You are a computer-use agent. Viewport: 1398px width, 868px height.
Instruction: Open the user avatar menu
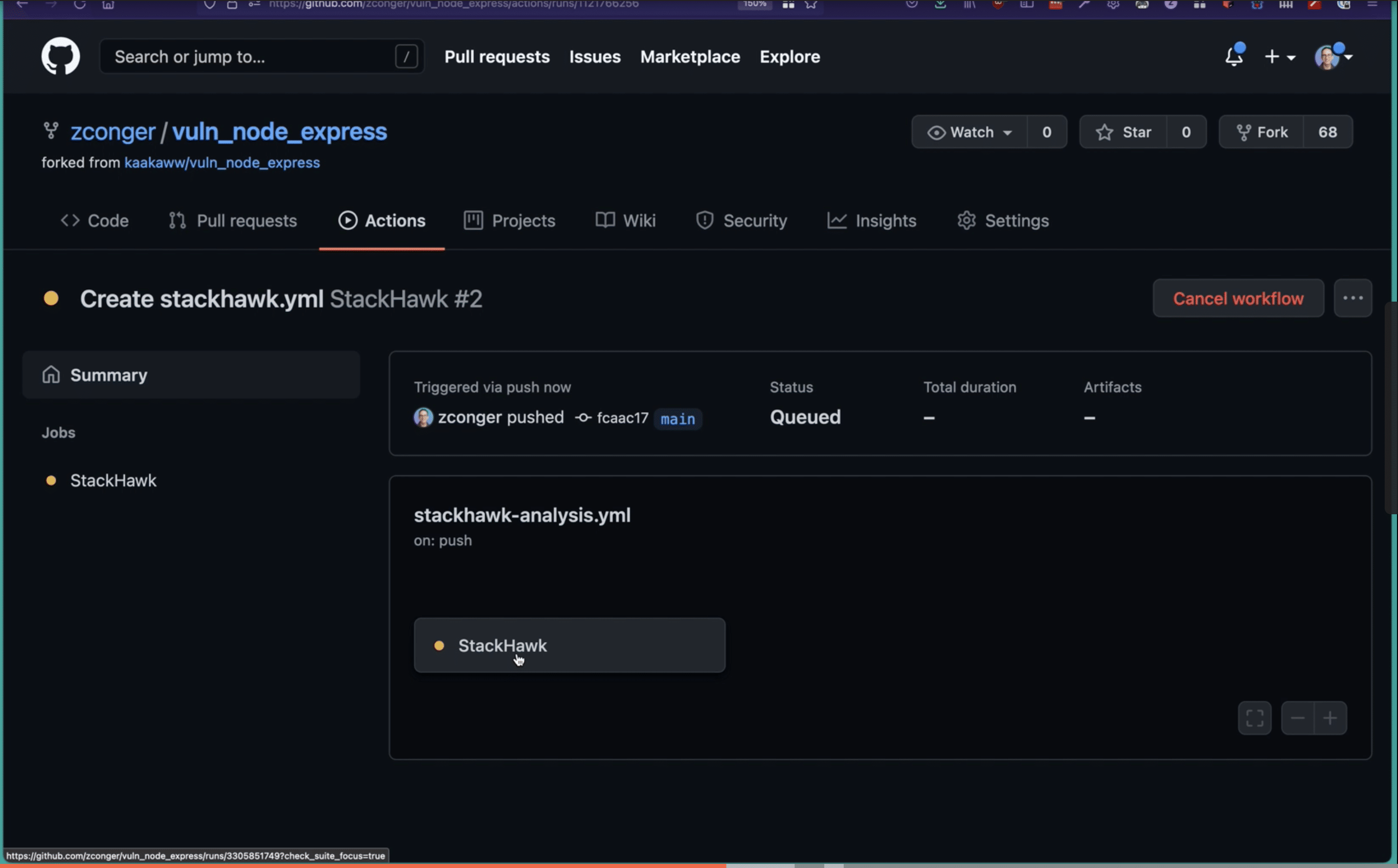pos(1333,57)
